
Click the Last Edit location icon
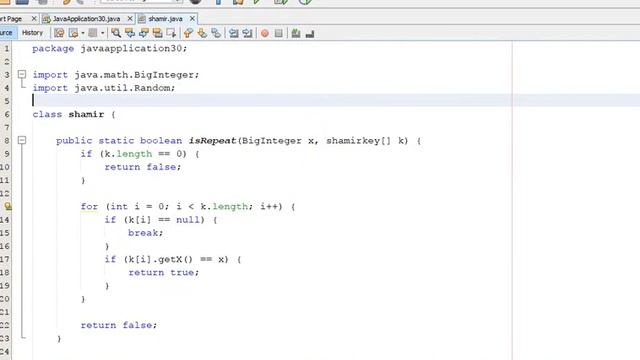59,33
